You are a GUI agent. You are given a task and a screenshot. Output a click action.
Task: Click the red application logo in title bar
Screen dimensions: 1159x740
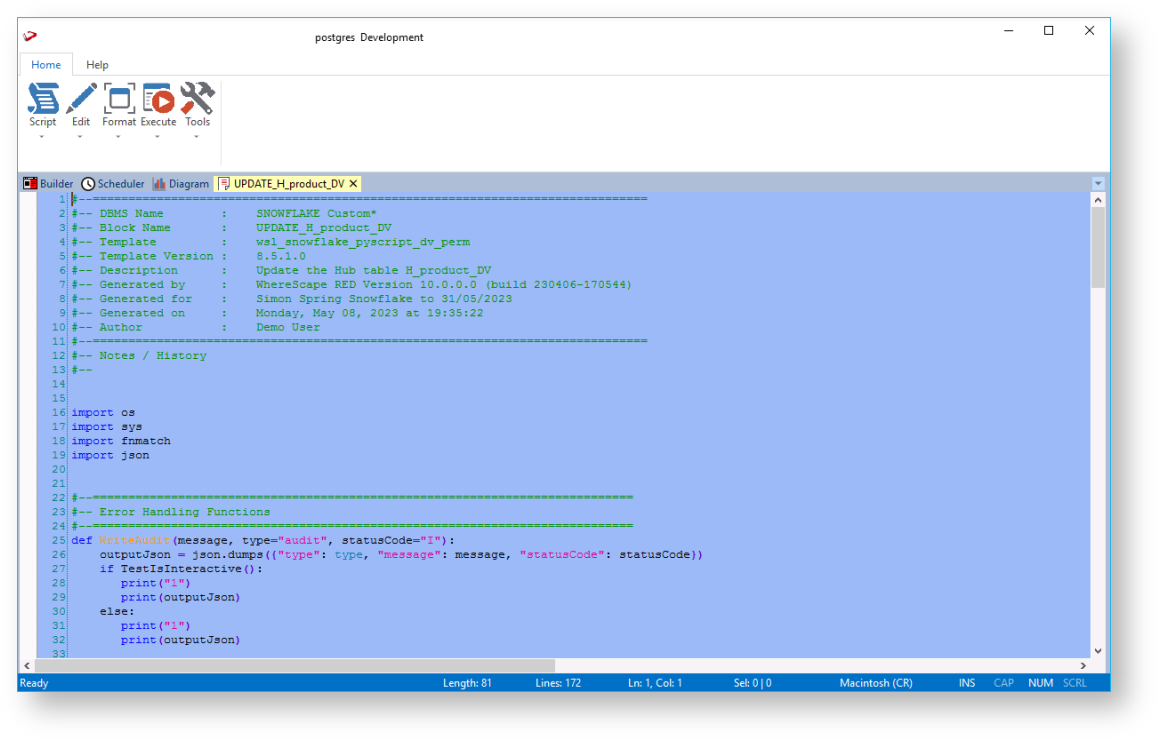point(29,37)
